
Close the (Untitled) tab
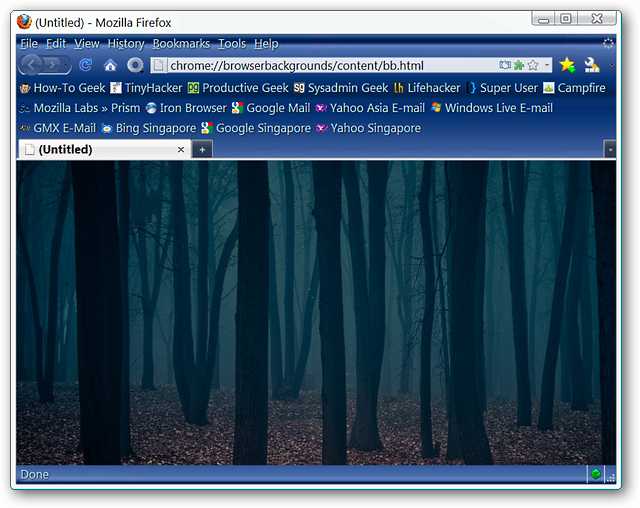pos(181,150)
